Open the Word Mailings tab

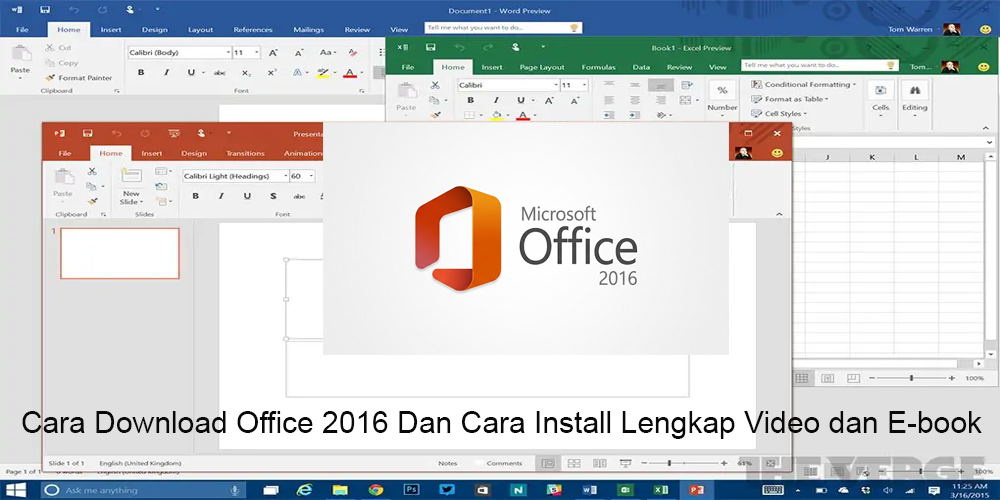click(309, 29)
